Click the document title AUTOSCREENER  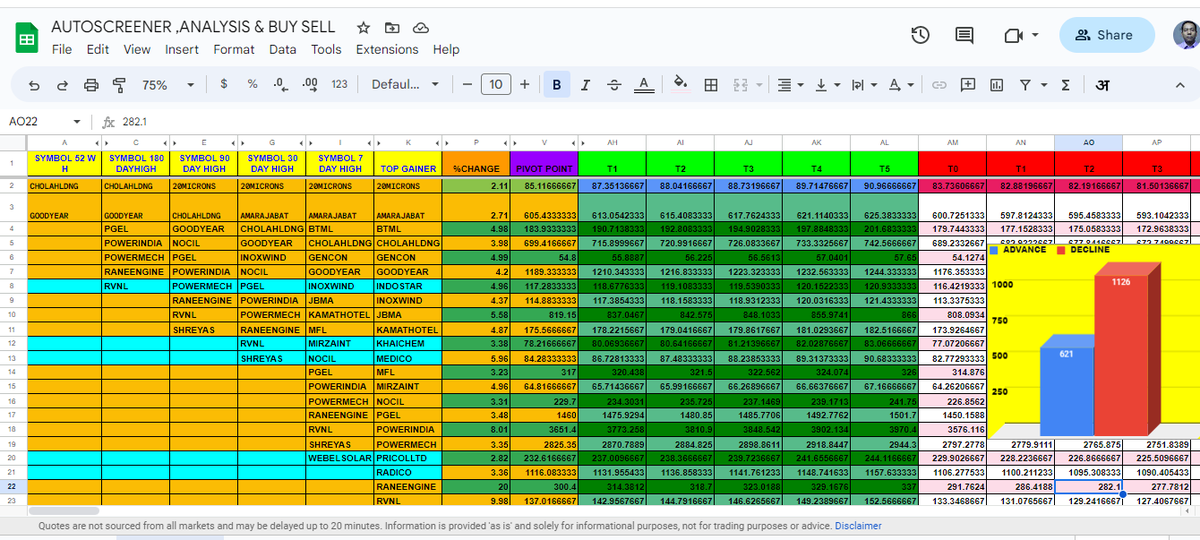[x=193, y=27]
